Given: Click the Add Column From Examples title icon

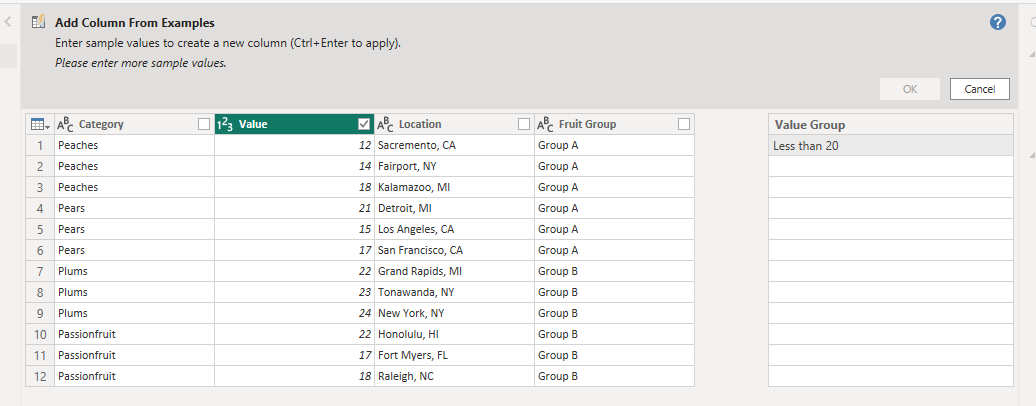Looking at the screenshot, I should pos(39,22).
